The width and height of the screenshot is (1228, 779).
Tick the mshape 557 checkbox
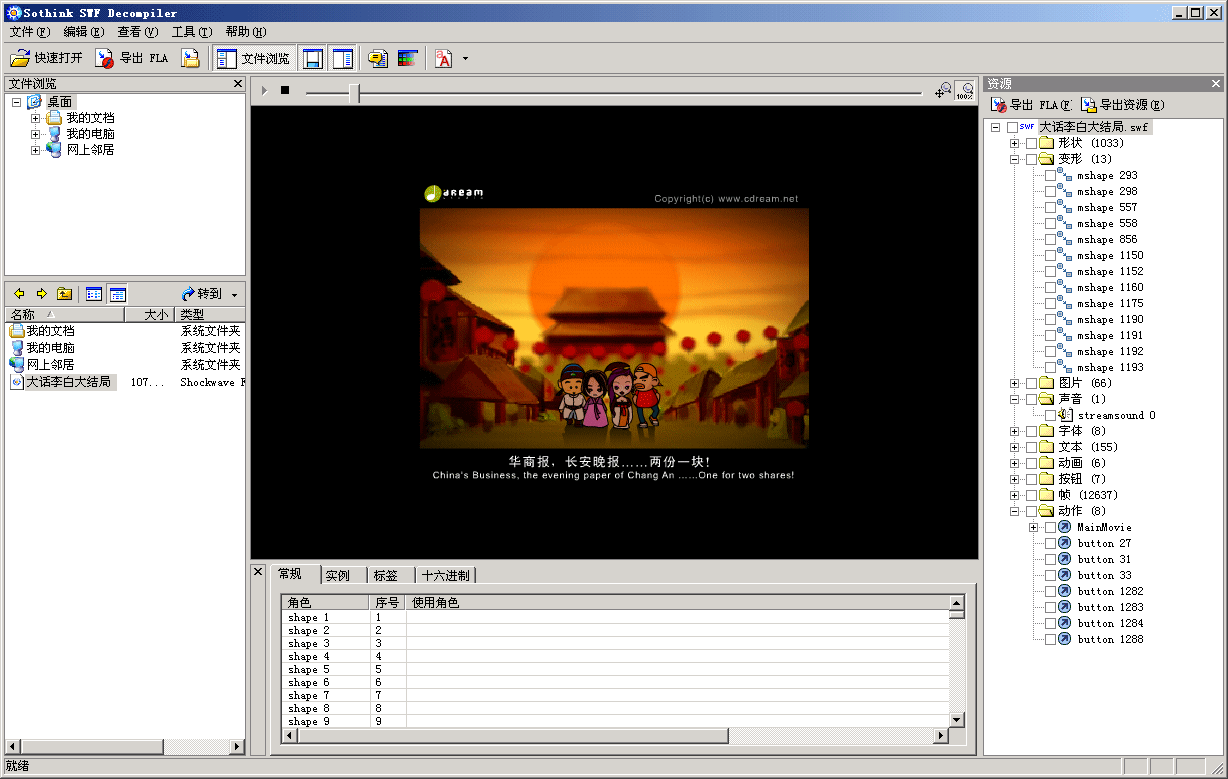pos(1050,207)
